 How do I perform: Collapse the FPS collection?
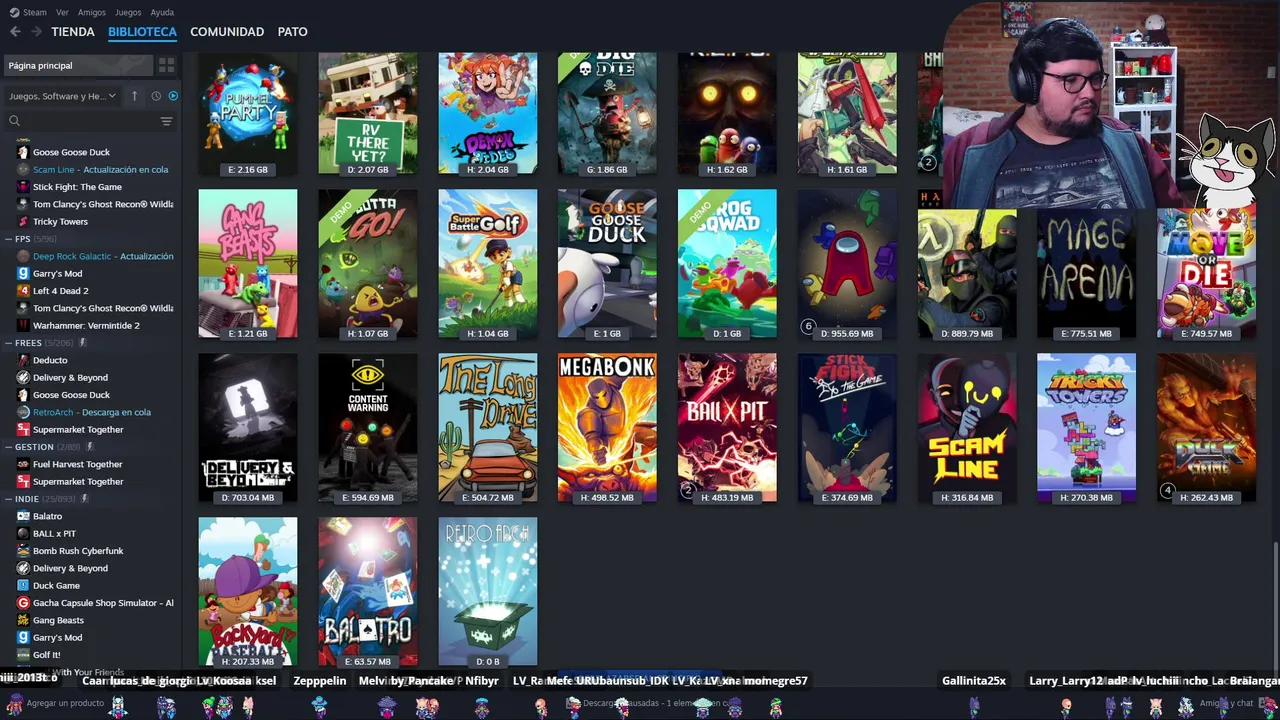coord(8,239)
